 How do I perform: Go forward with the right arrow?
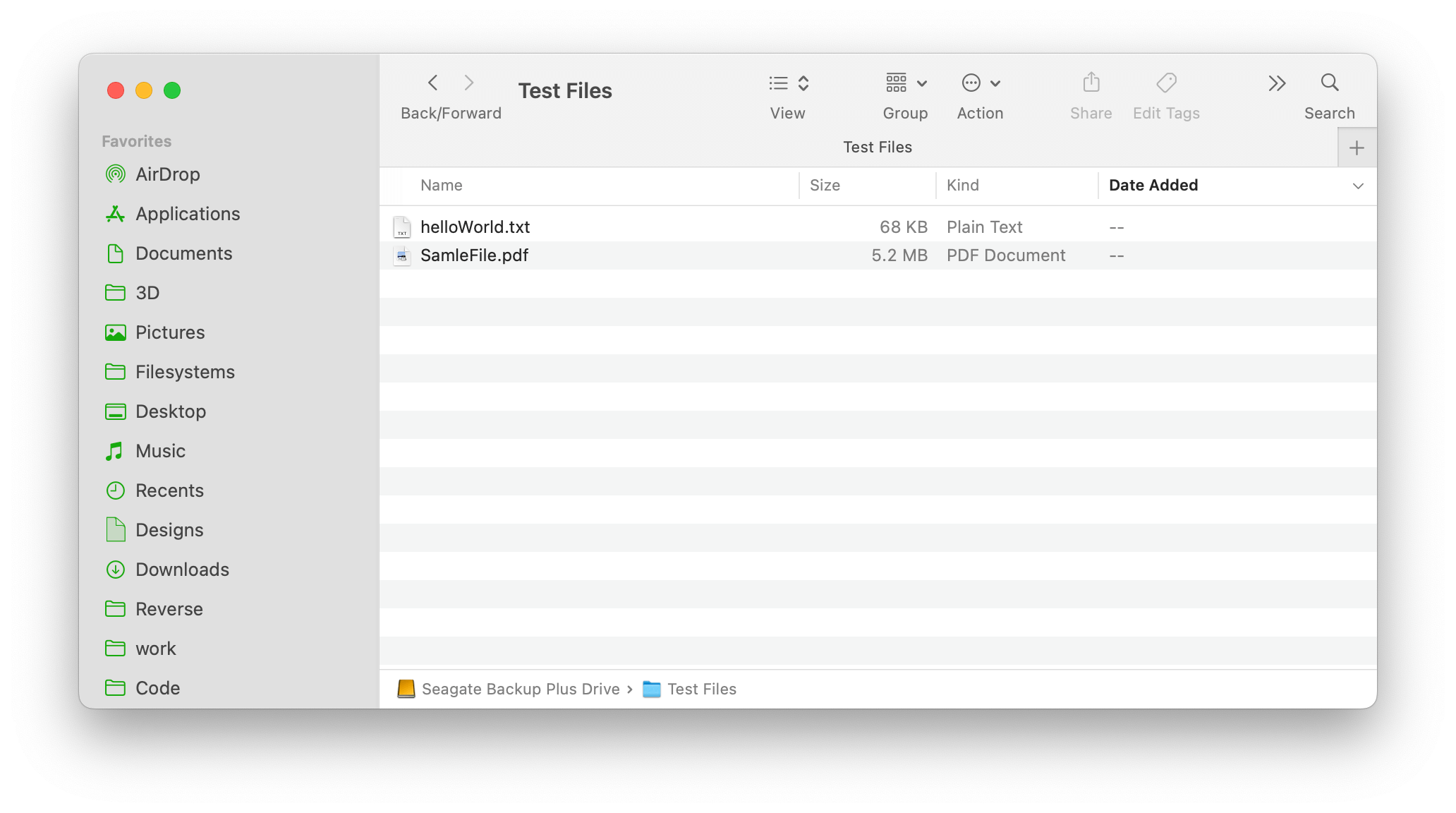point(469,83)
